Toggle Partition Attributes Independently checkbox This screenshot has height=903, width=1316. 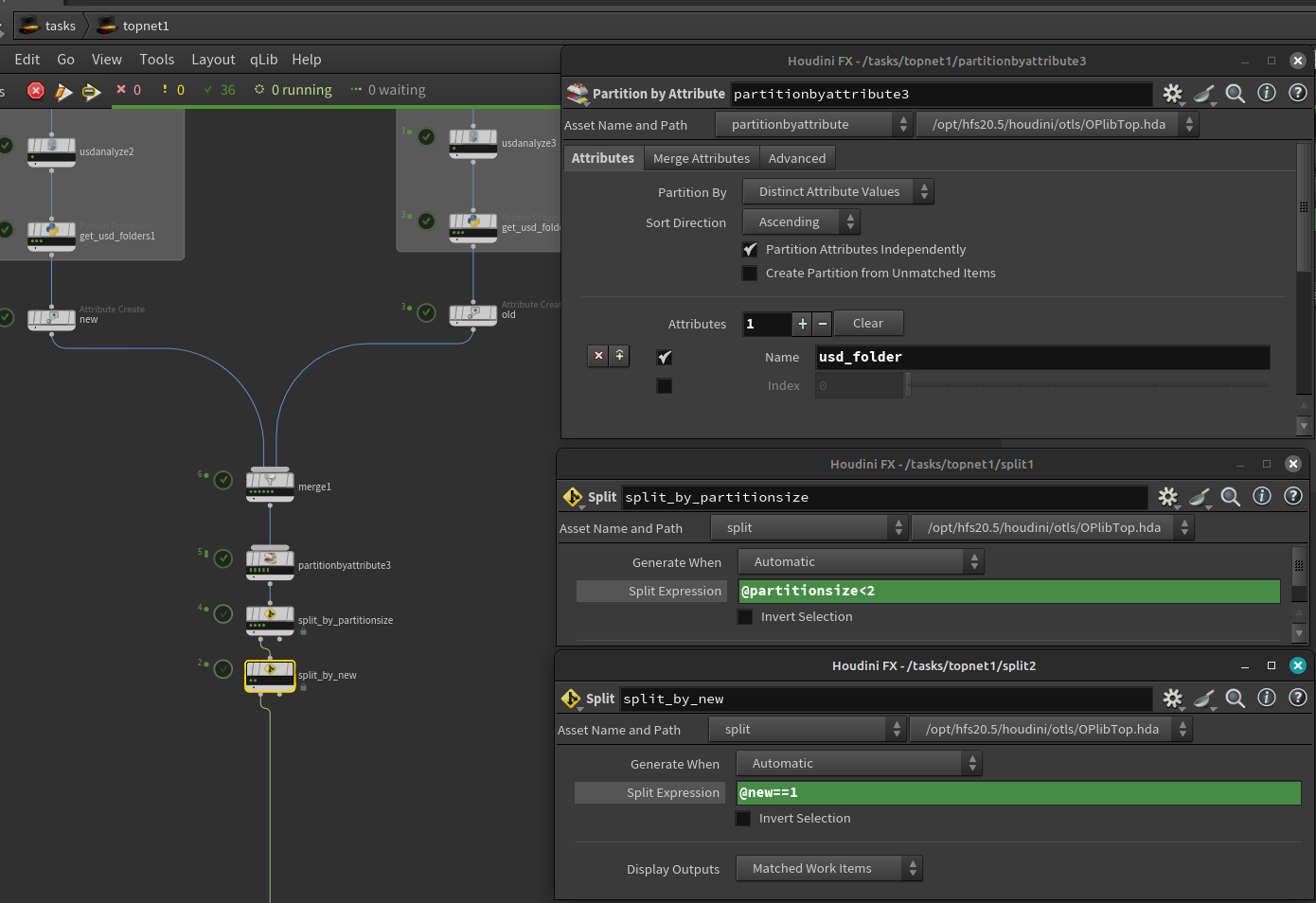tap(750, 250)
